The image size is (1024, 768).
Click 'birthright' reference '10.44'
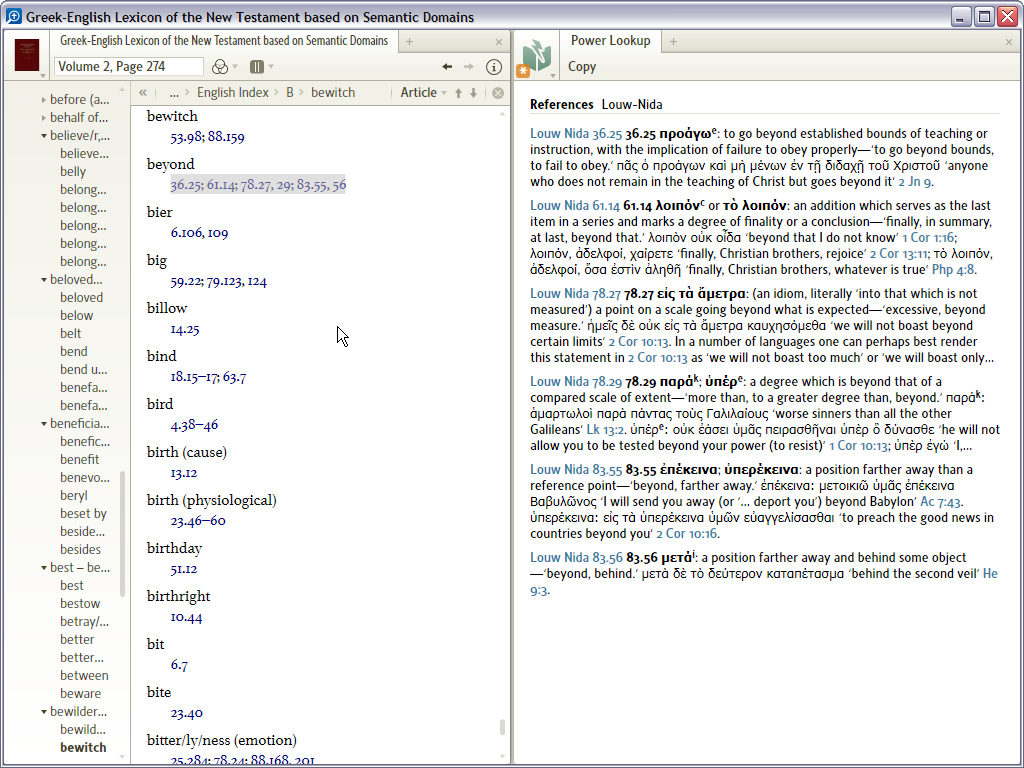click(x=186, y=616)
